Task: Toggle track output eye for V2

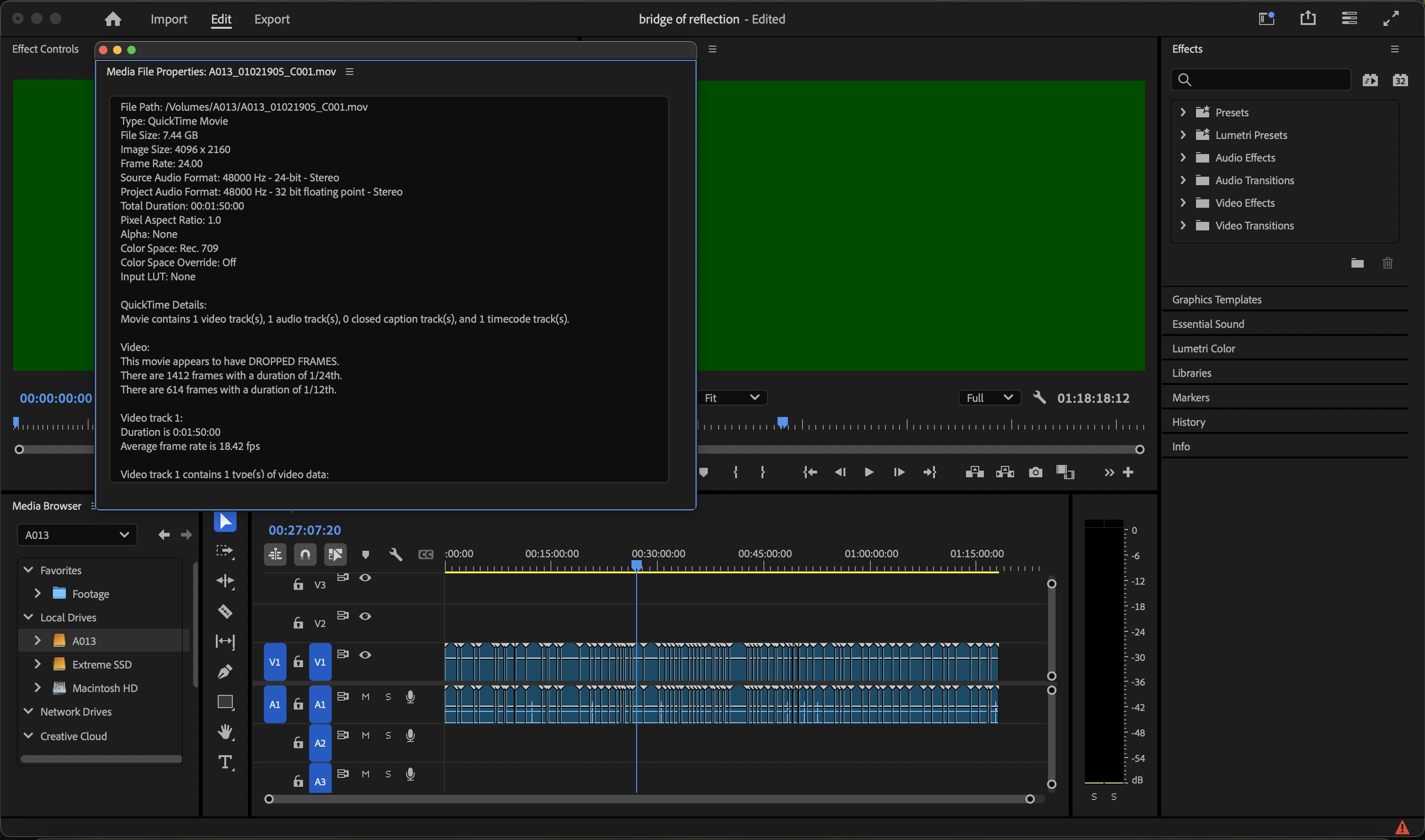Action: (365, 616)
